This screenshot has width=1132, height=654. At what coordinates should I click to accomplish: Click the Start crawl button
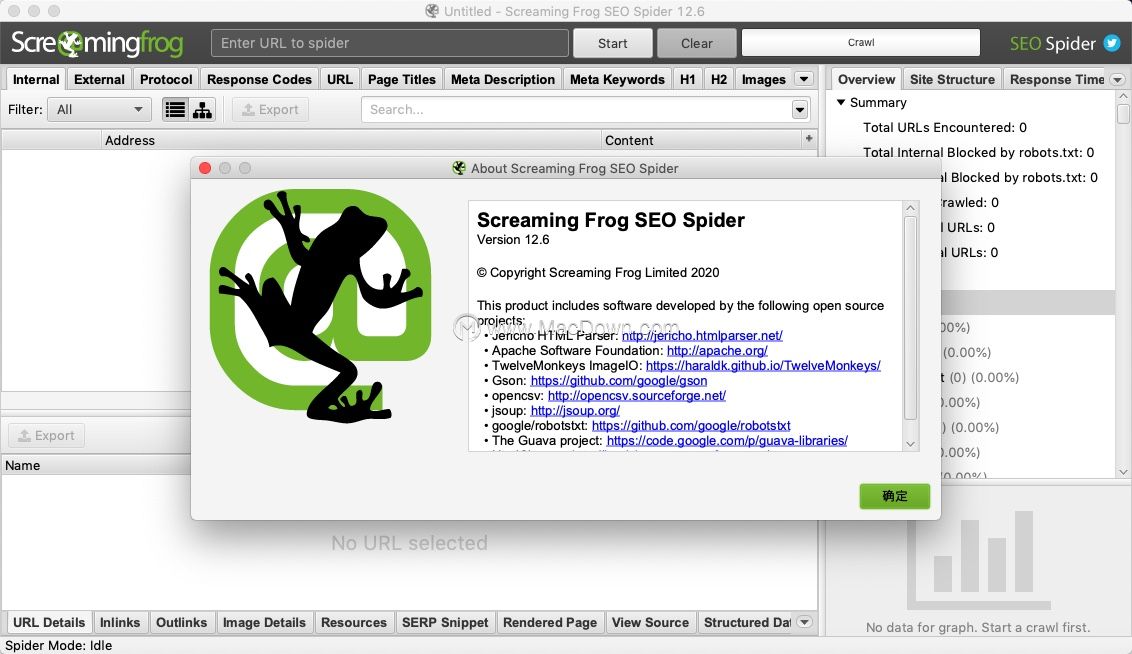click(x=613, y=43)
